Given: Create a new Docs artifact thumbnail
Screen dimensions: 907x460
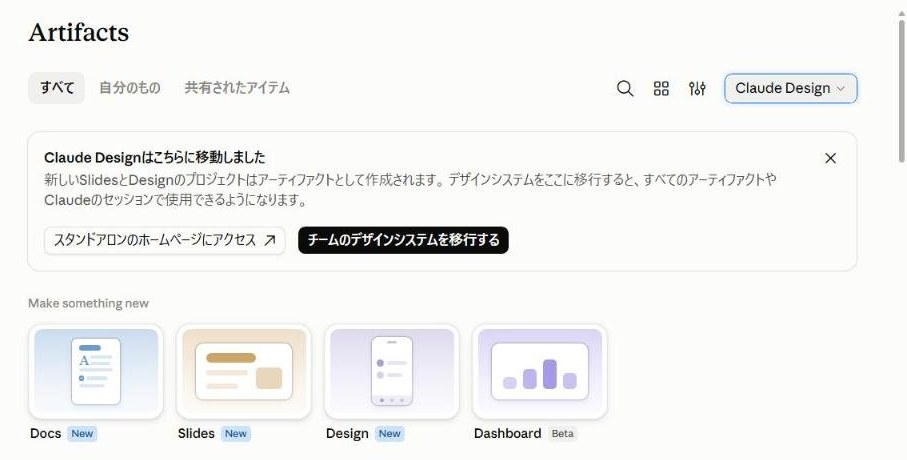Looking at the screenshot, I should coord(96,371).
